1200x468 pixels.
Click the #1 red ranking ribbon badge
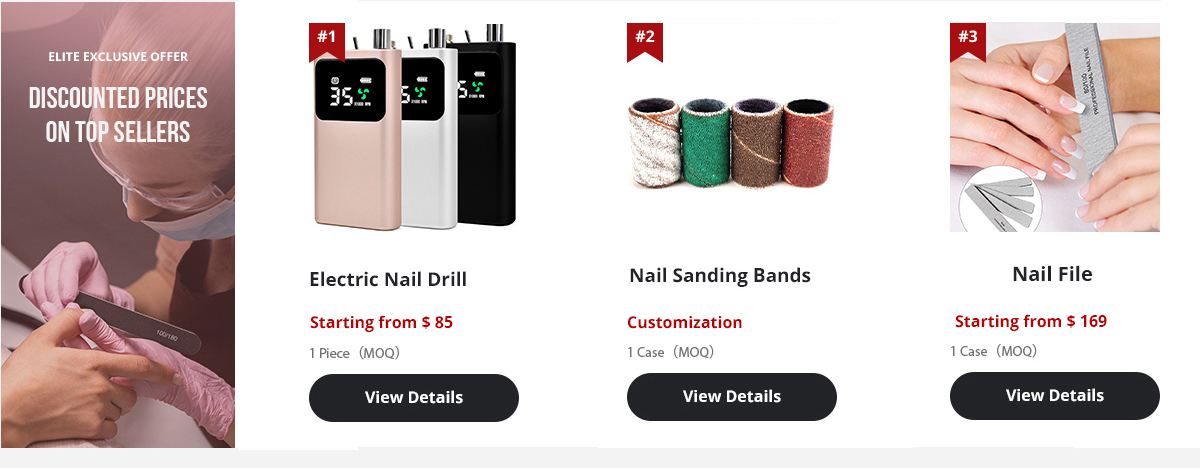coord(327,41)
